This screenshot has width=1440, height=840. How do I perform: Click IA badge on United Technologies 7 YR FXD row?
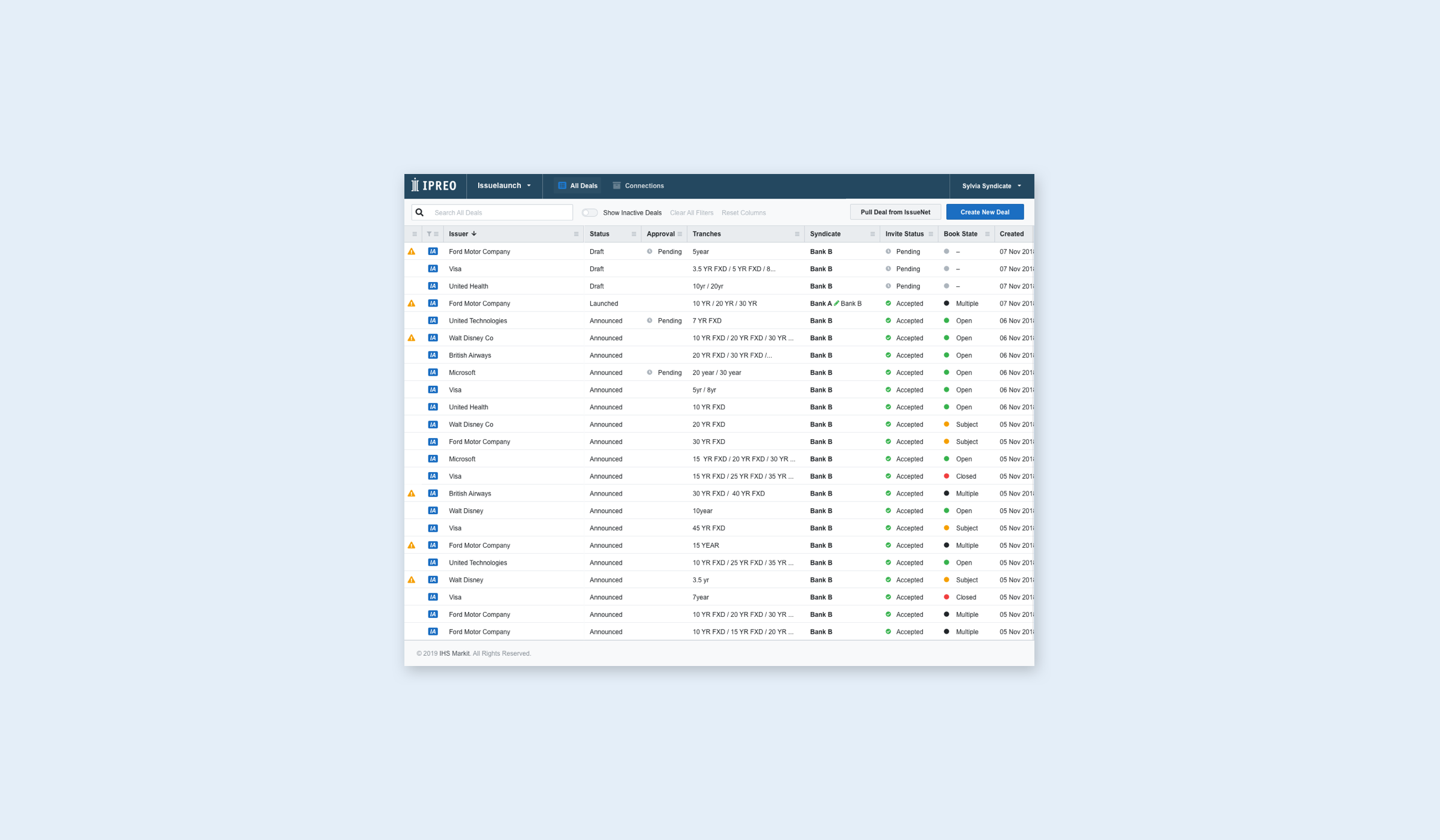(x=433, y=320)
